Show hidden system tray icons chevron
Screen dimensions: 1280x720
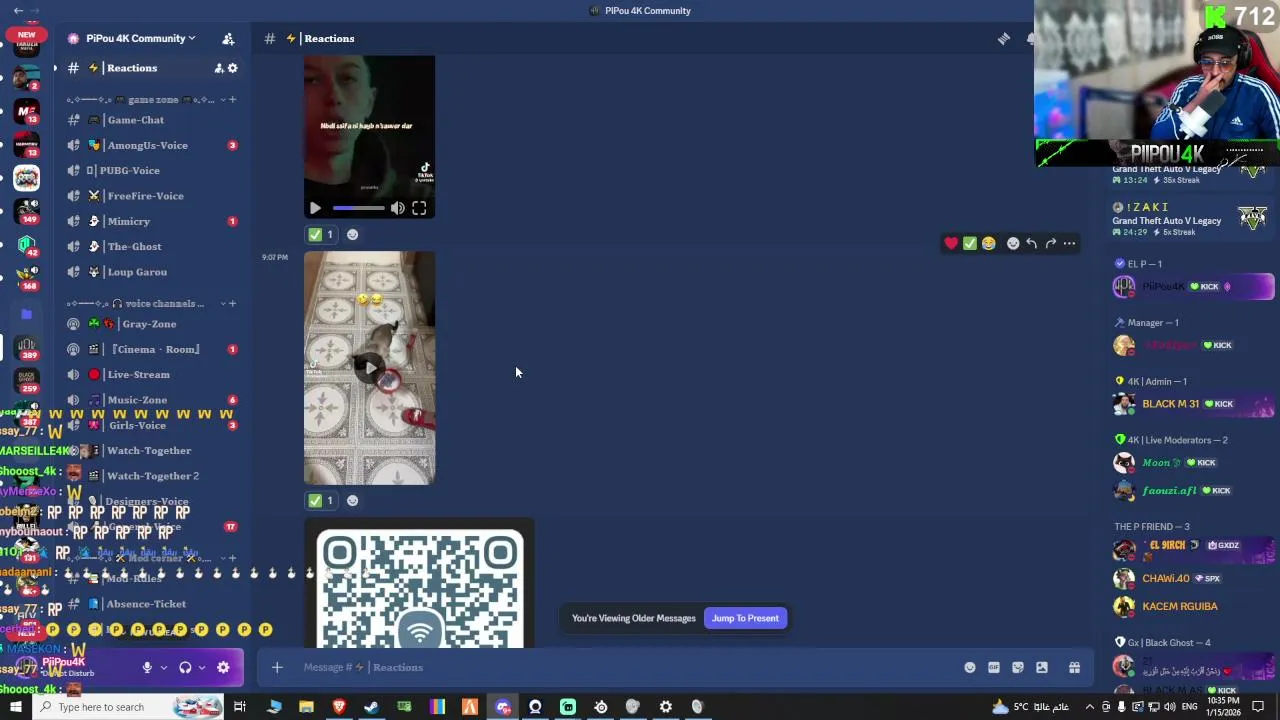pyautogui.click(x=1090, y=707)
